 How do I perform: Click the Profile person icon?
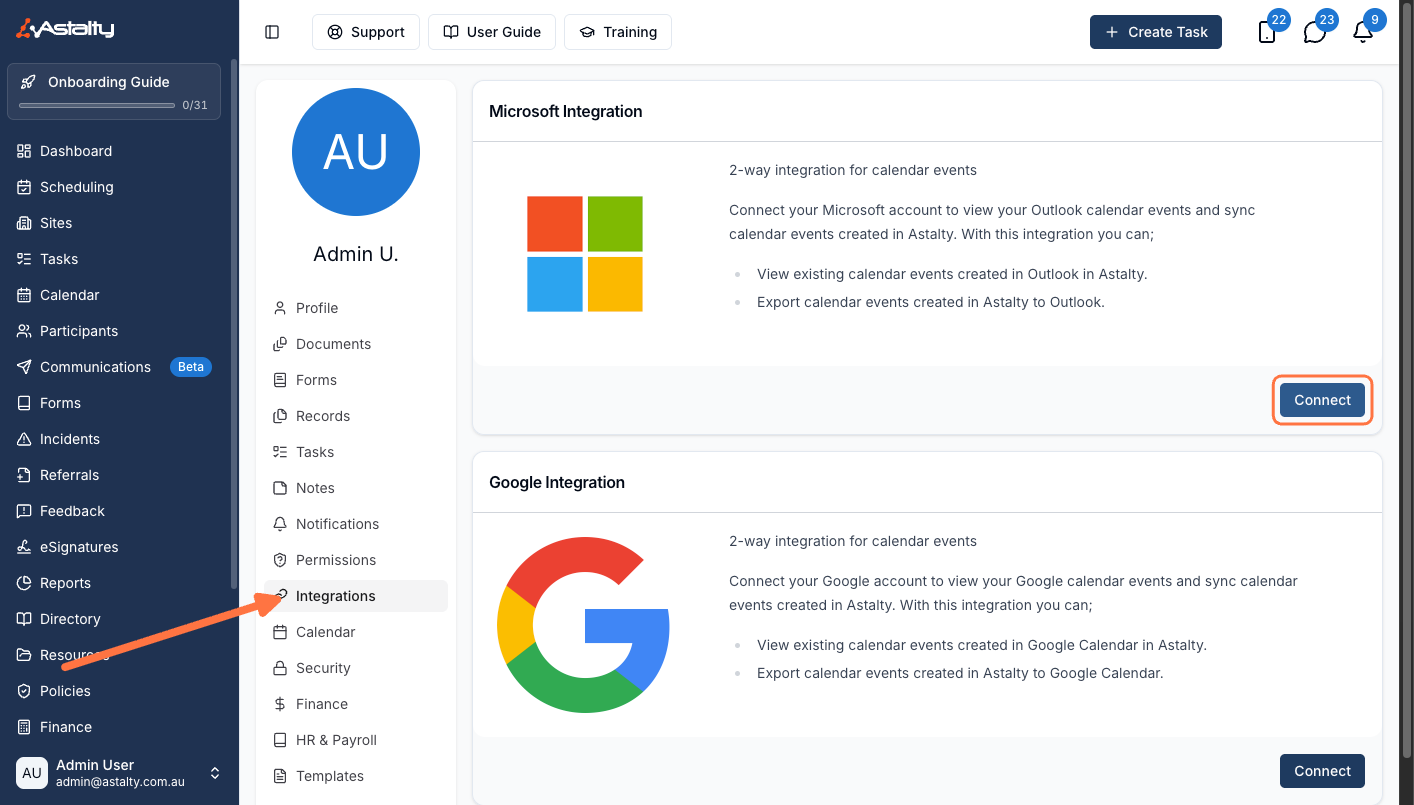[280, 308]
